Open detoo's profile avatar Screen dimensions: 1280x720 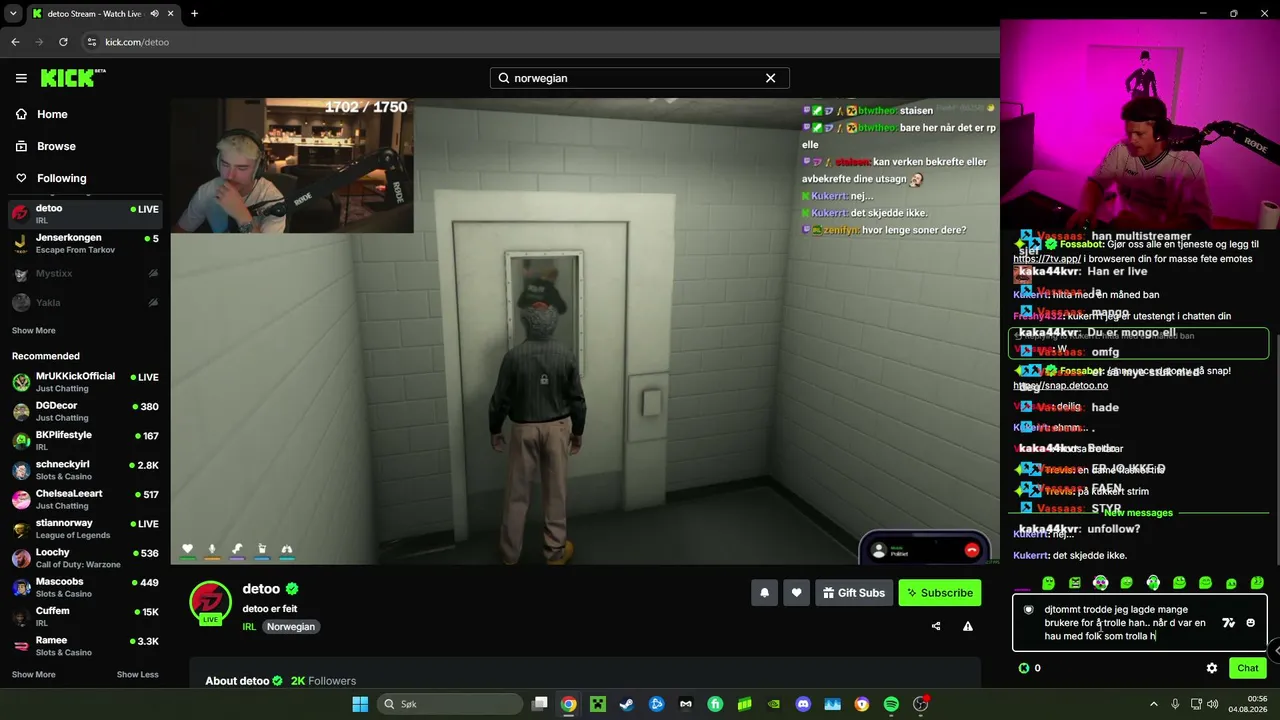(x=210, y=602)
